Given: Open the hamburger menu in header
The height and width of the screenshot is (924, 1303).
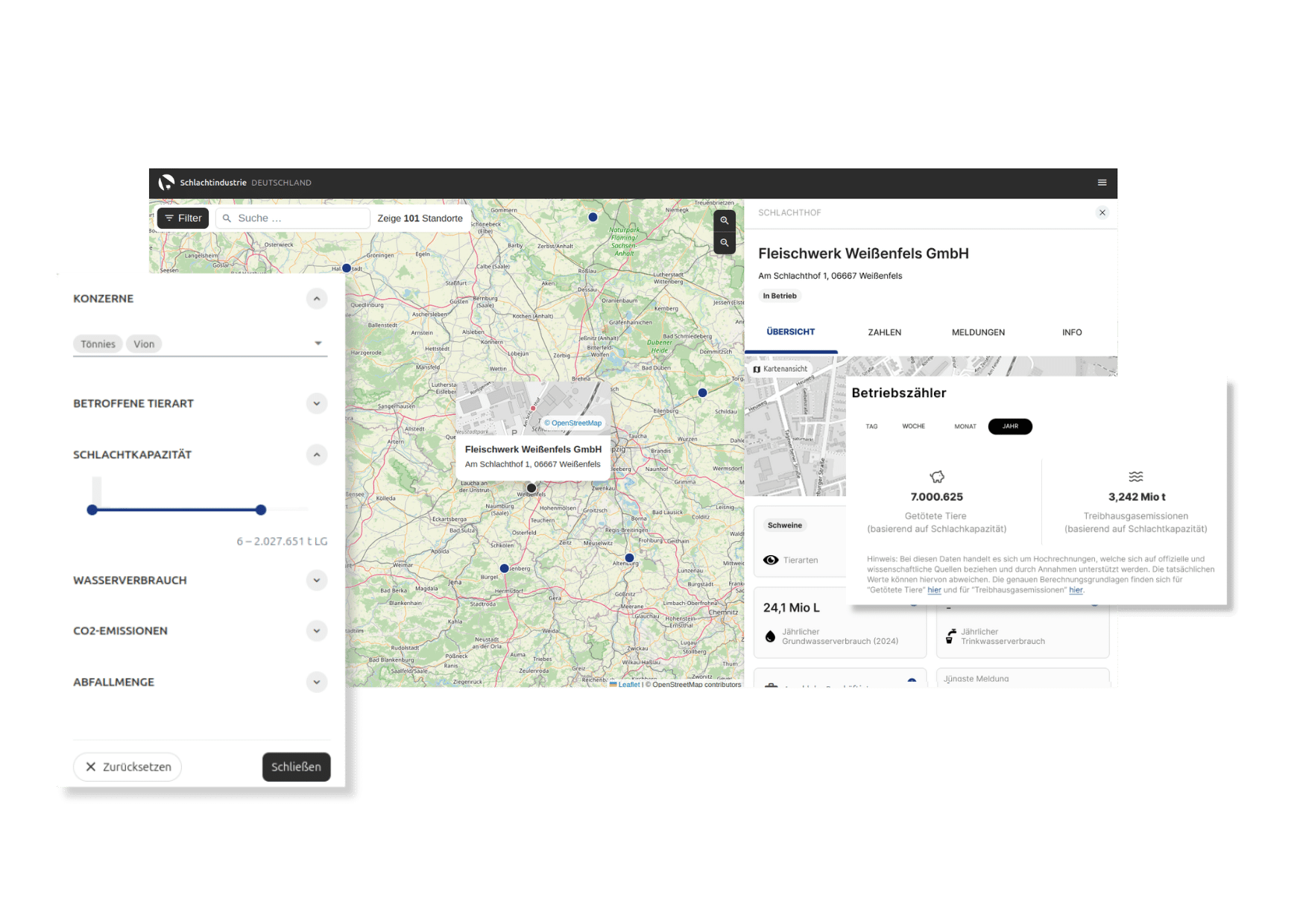Looking at the screenshot, I should pos(1102,183).
